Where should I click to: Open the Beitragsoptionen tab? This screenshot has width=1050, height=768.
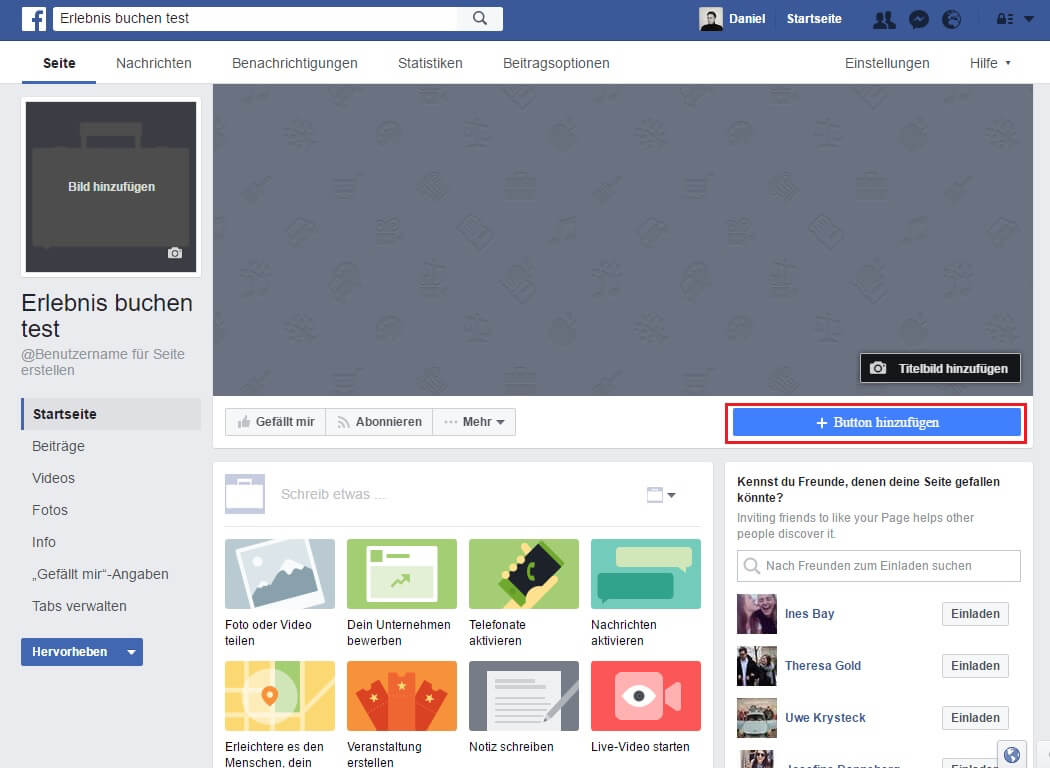[x=556, y=63]
